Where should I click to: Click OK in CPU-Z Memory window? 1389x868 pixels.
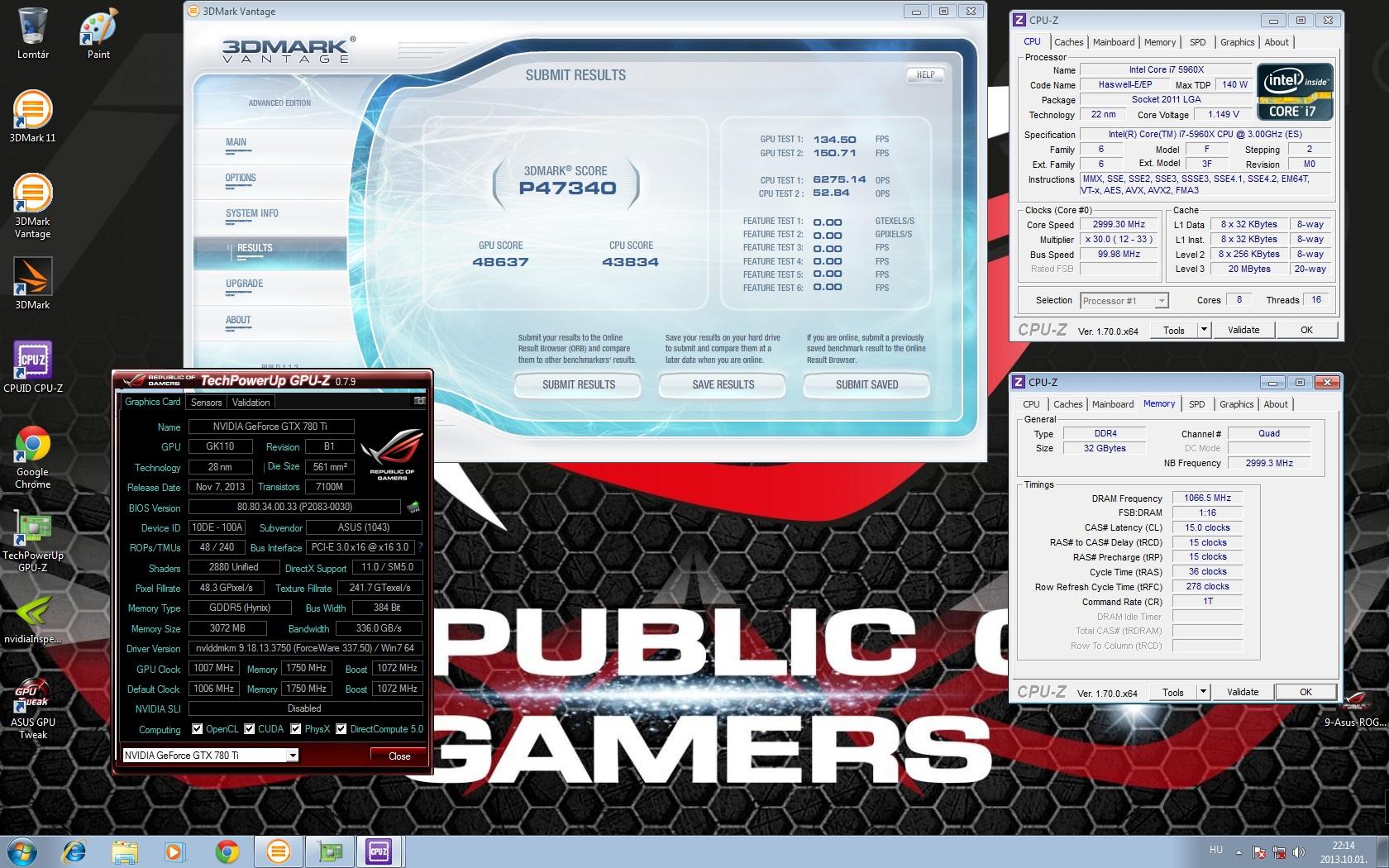[1305, 692]
